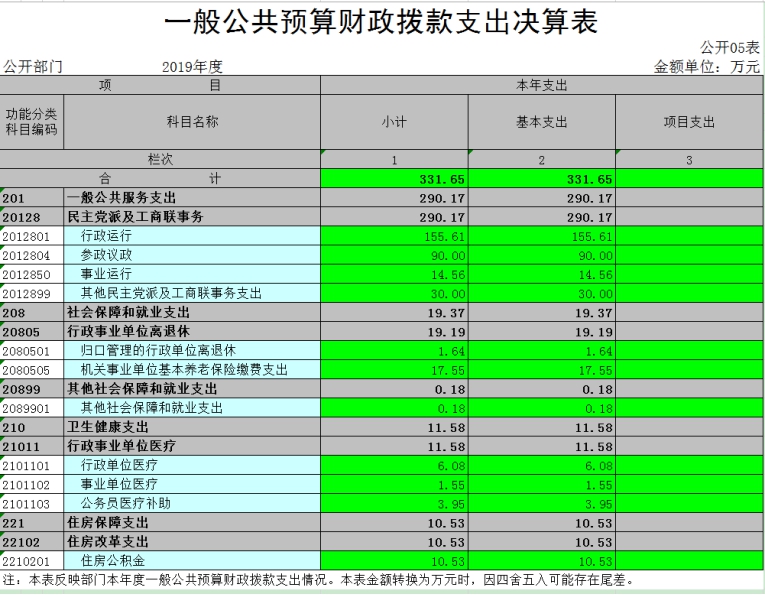Click the 社会保障和就业支出 category row
Viewport: 765px width, 595px height.
(x=192, y=312)
